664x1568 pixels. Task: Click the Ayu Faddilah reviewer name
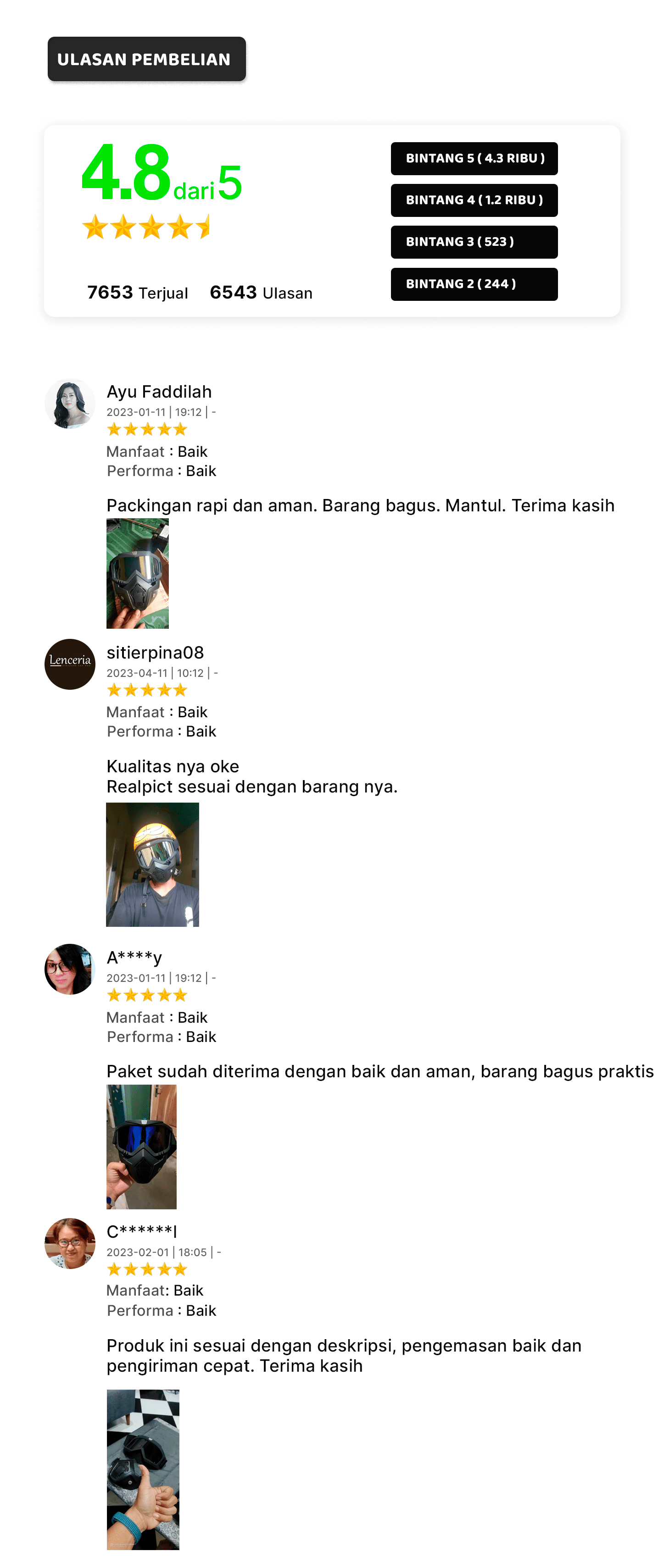coord(159,392)
